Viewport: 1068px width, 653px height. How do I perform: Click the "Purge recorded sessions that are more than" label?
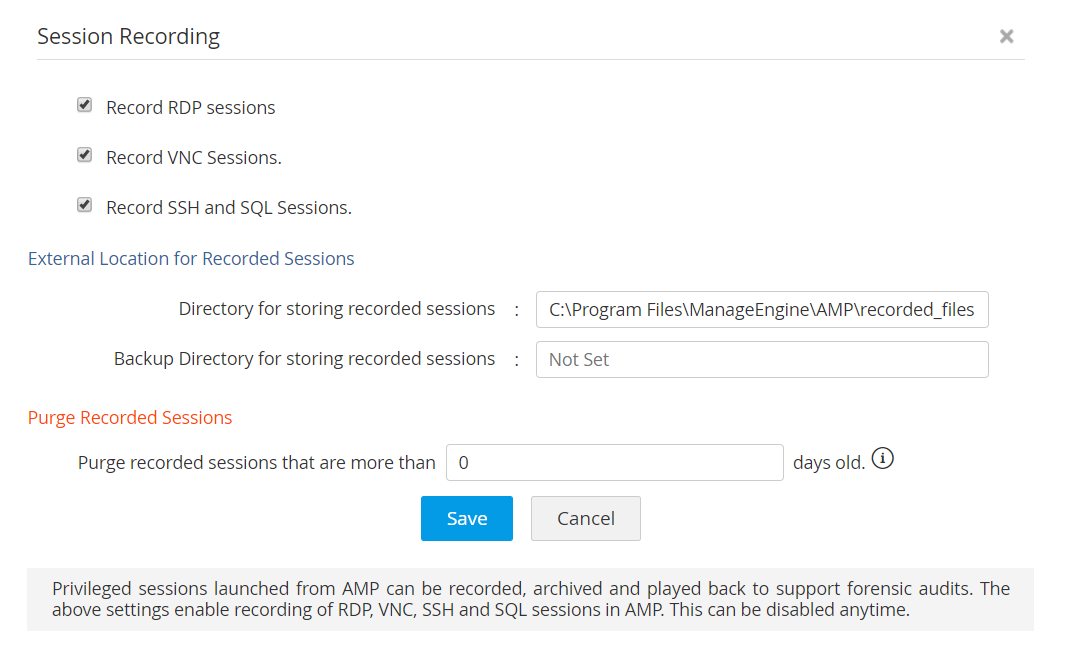(257, 462)
